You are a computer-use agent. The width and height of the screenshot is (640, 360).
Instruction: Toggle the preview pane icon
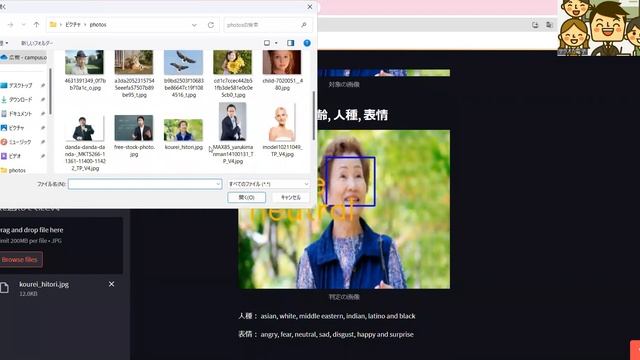click(x=291, y=43)
